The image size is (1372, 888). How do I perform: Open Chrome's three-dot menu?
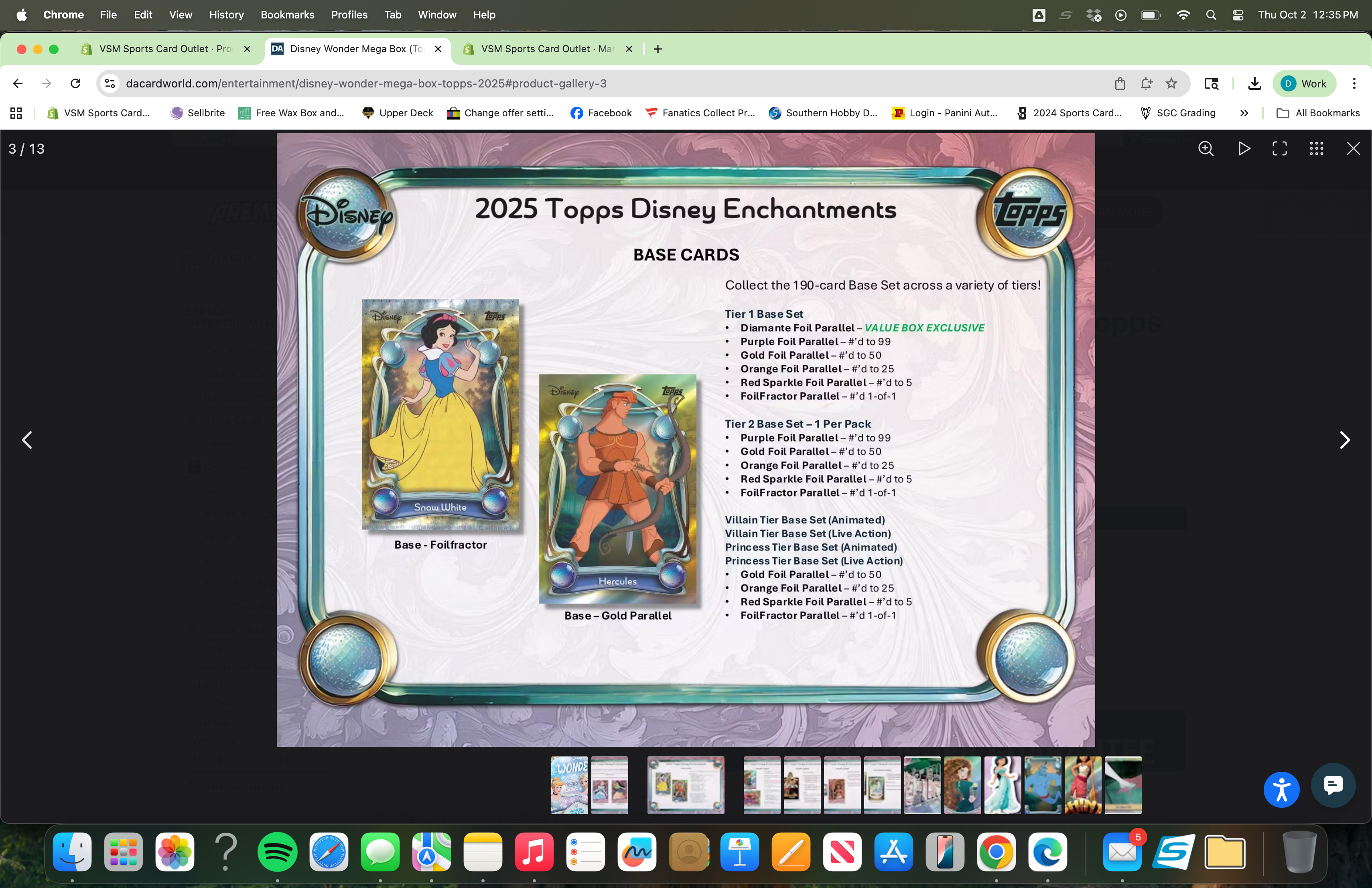(x=1355, y=83)
